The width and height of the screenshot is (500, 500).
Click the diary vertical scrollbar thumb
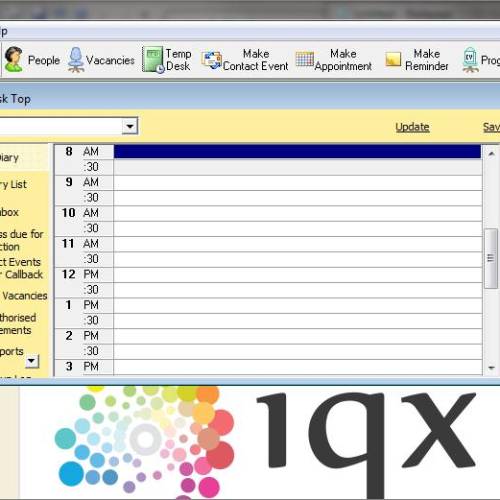pos(491,258)
